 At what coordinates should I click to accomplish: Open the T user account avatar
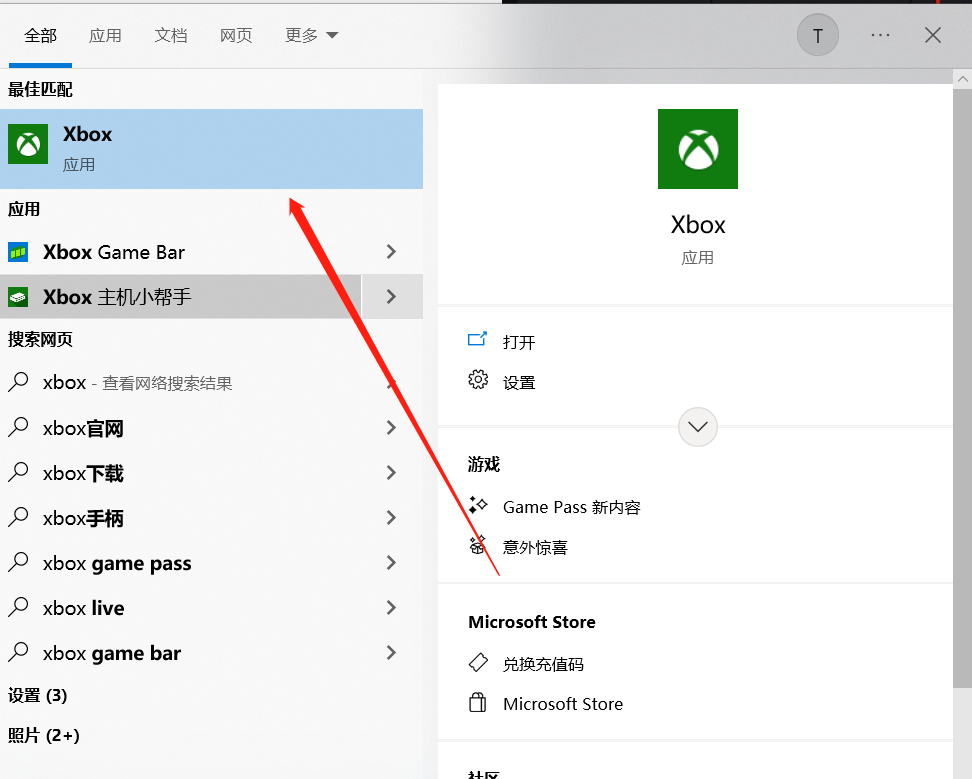point(818,35)
